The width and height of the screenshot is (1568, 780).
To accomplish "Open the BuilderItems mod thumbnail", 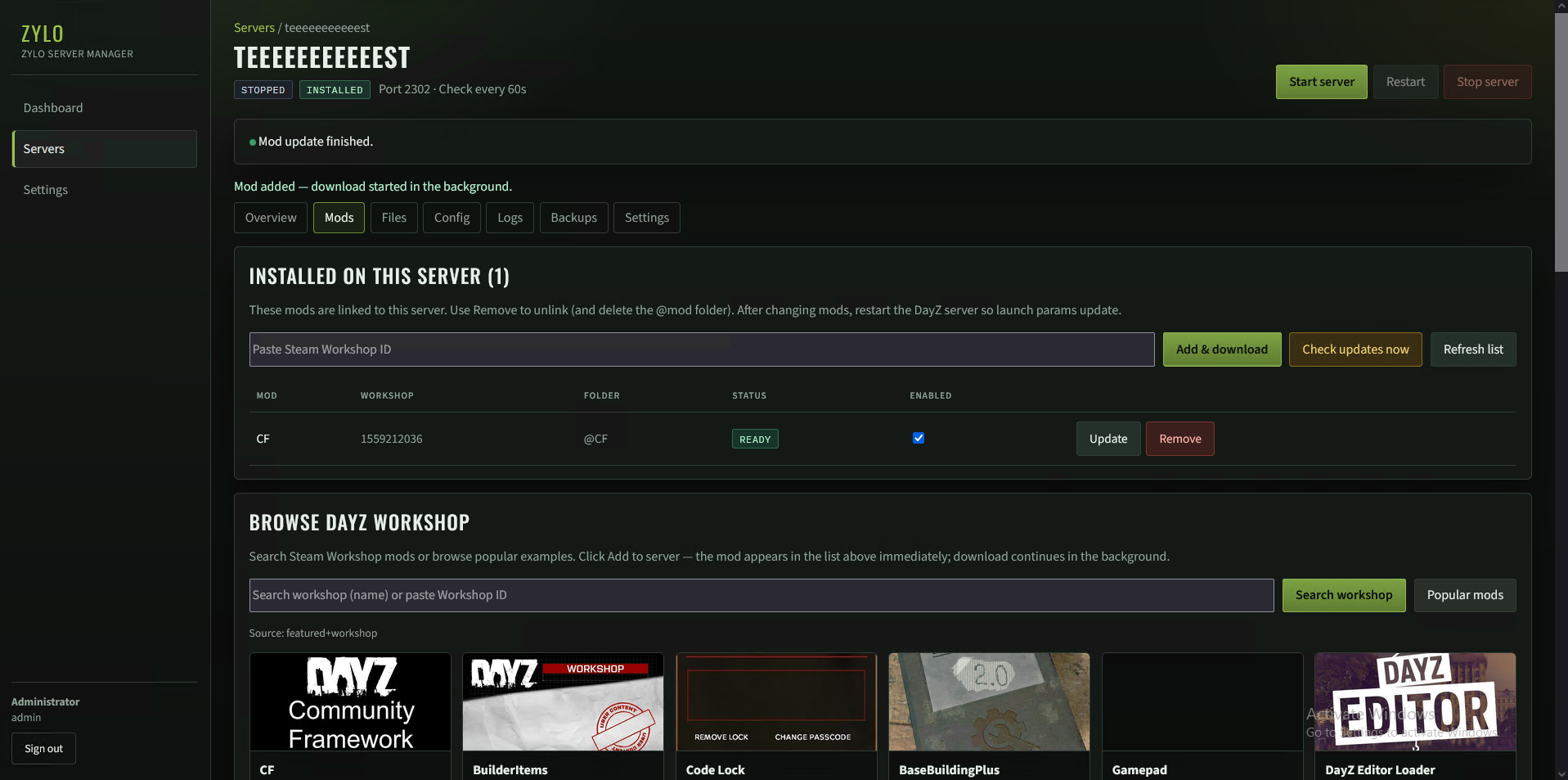I will pos(563,702).
